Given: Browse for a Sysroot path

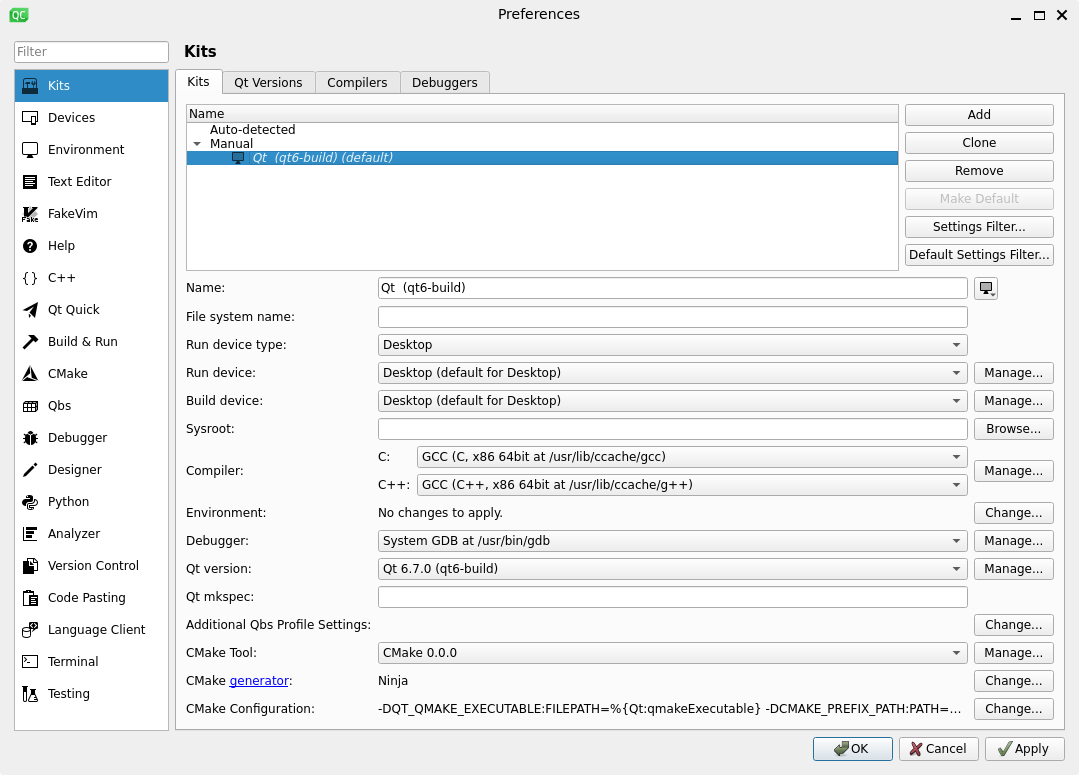Looking at the screenshot, I should click(1014, 429).
